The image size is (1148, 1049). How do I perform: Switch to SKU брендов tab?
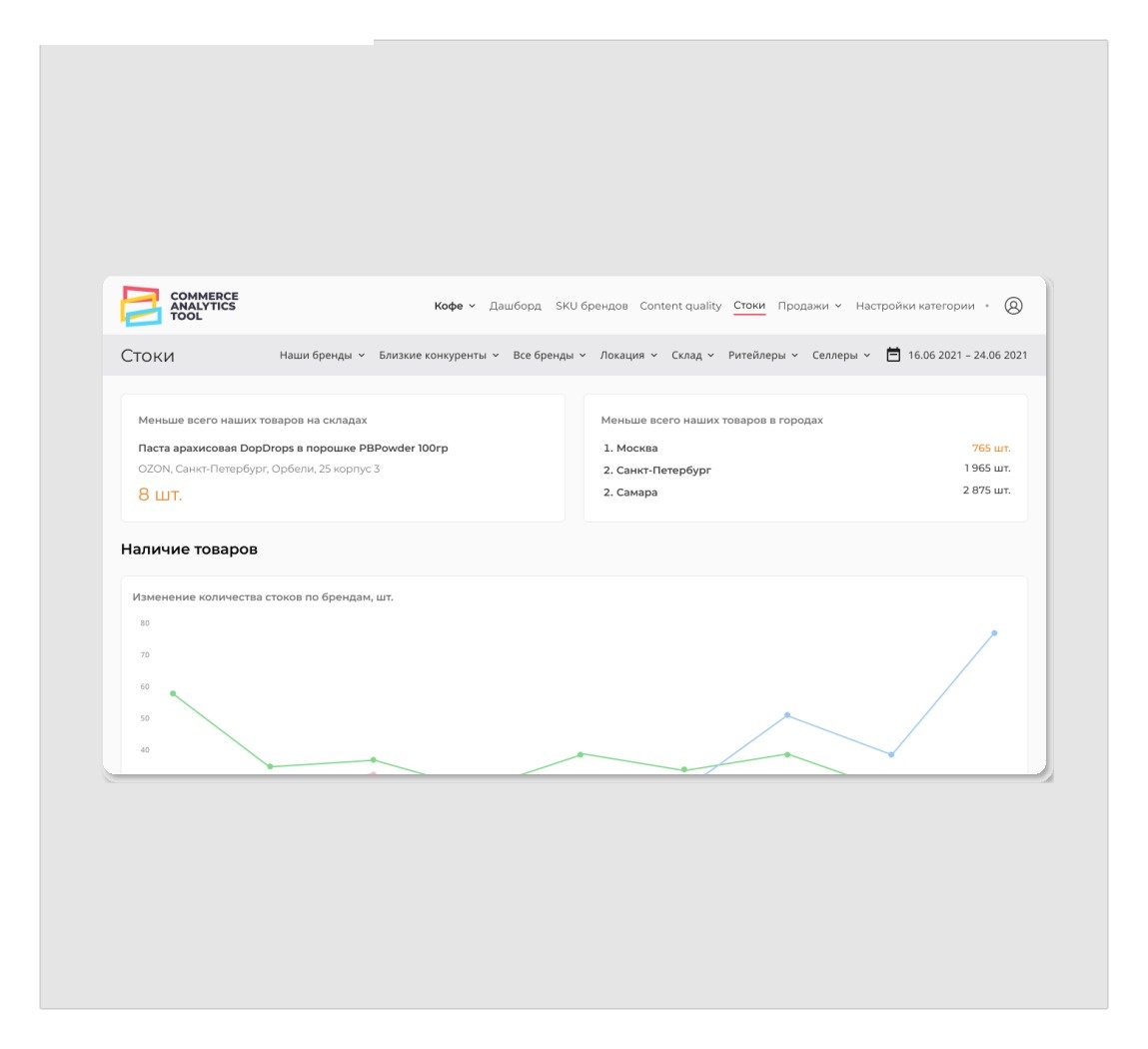click(x=591, y=306)
